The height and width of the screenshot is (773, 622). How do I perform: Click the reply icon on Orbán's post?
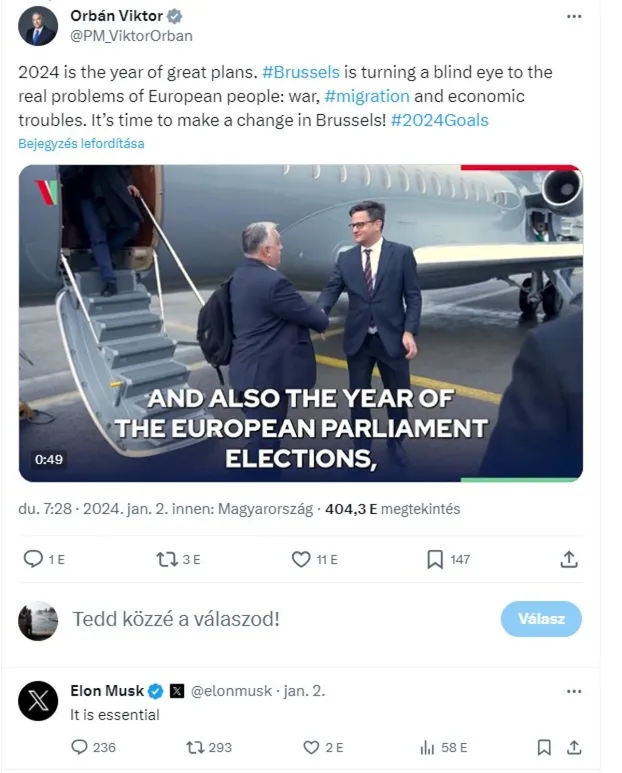coord(33,560)
